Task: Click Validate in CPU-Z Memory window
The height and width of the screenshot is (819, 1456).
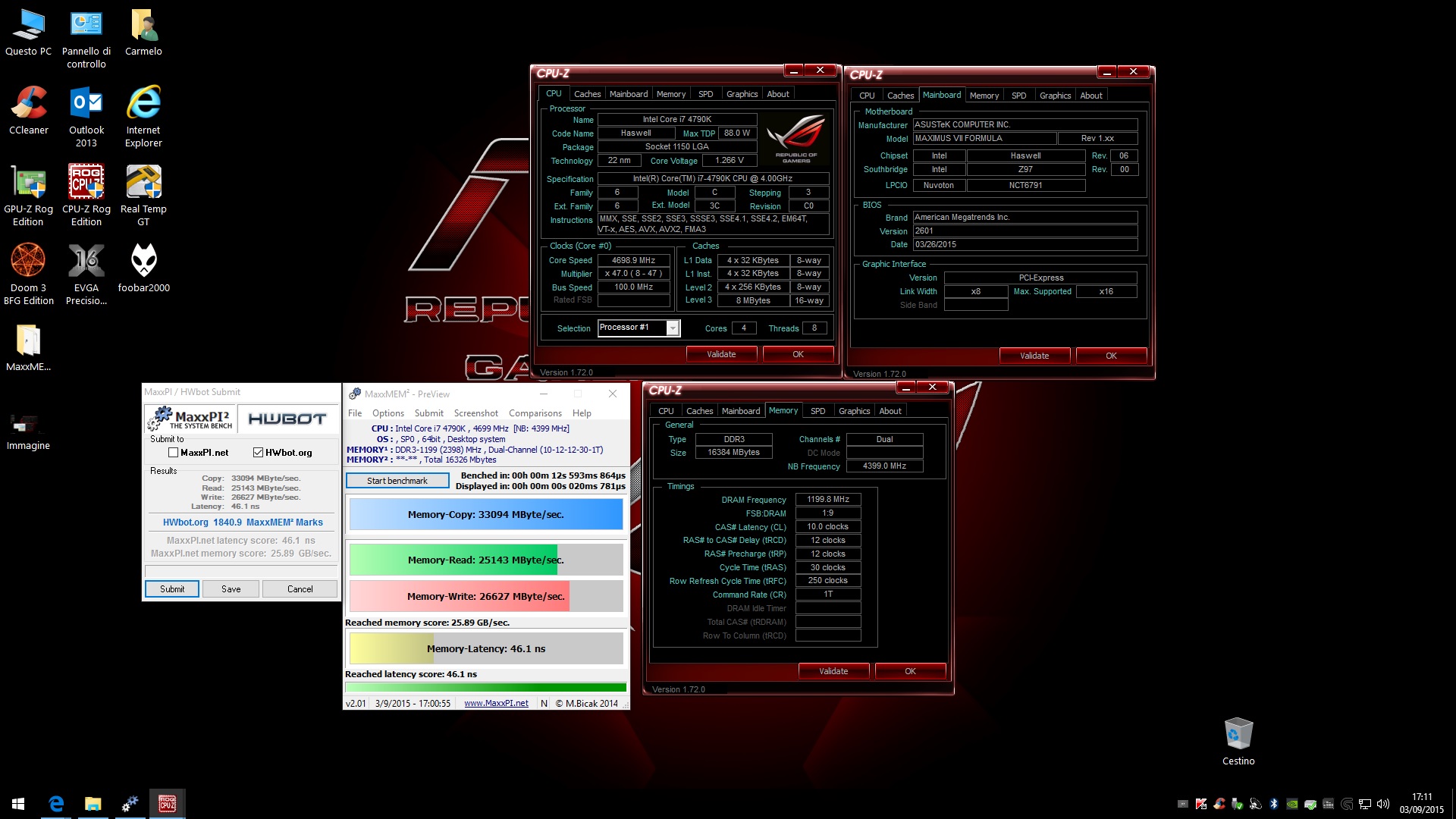Action: [x=833, y=671]
